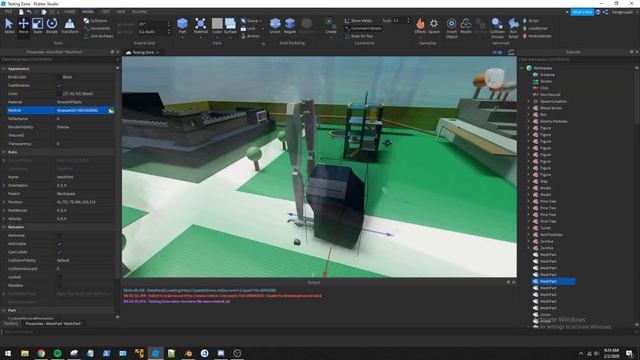Viewport: 640px width, 360px height.
Task: Expand the Orientation property row
Action: 4,185
